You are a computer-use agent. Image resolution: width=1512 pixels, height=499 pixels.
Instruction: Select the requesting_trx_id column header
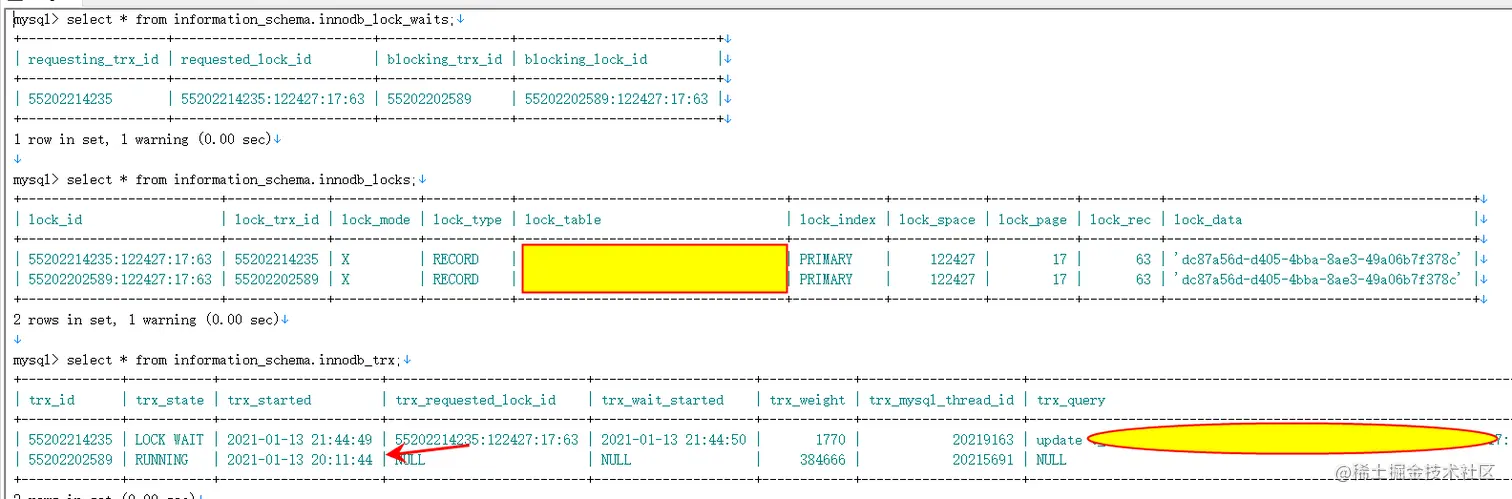(x=93, y=59)
